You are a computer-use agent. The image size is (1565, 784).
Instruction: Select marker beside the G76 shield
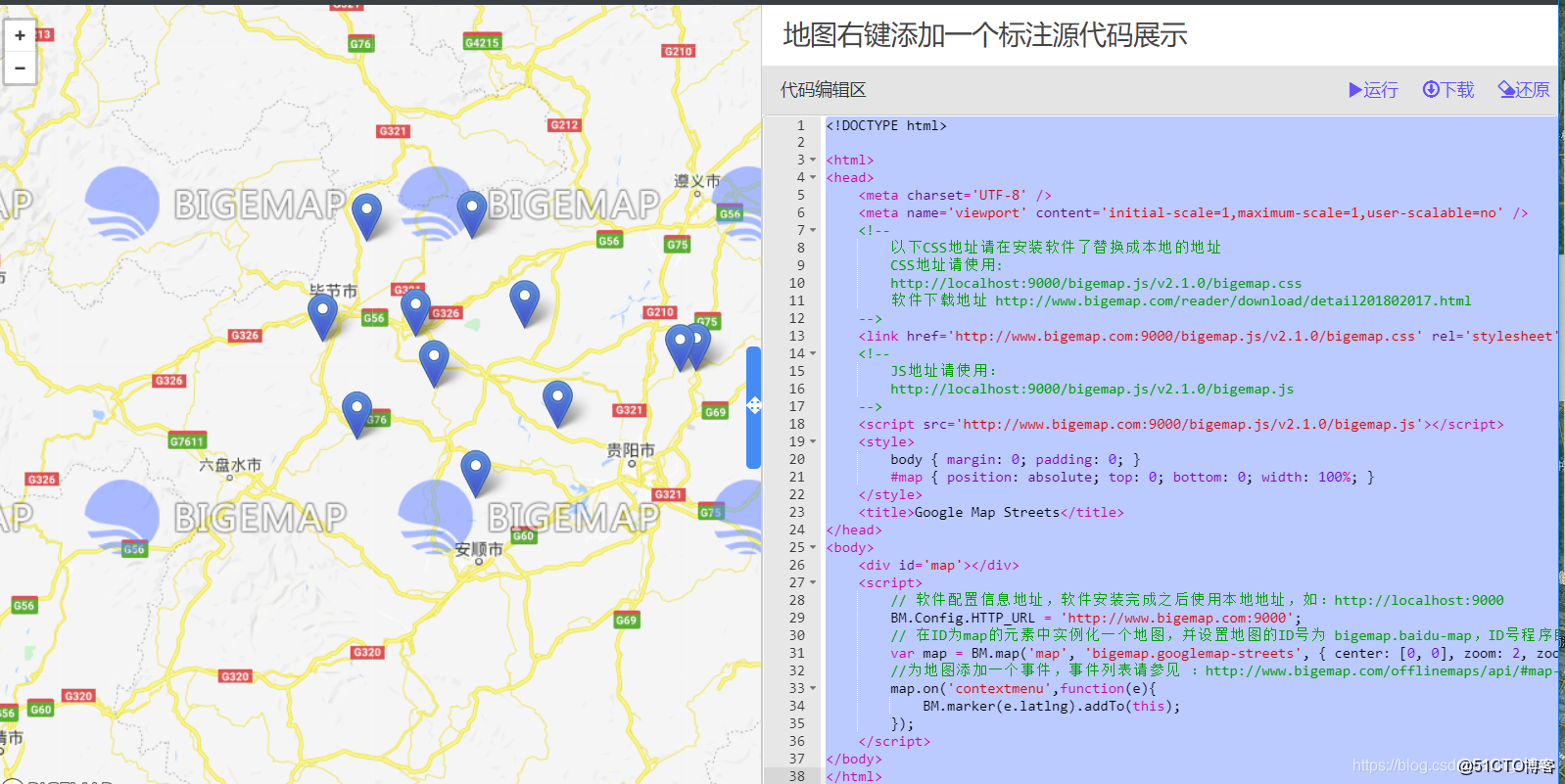(356, 415)
